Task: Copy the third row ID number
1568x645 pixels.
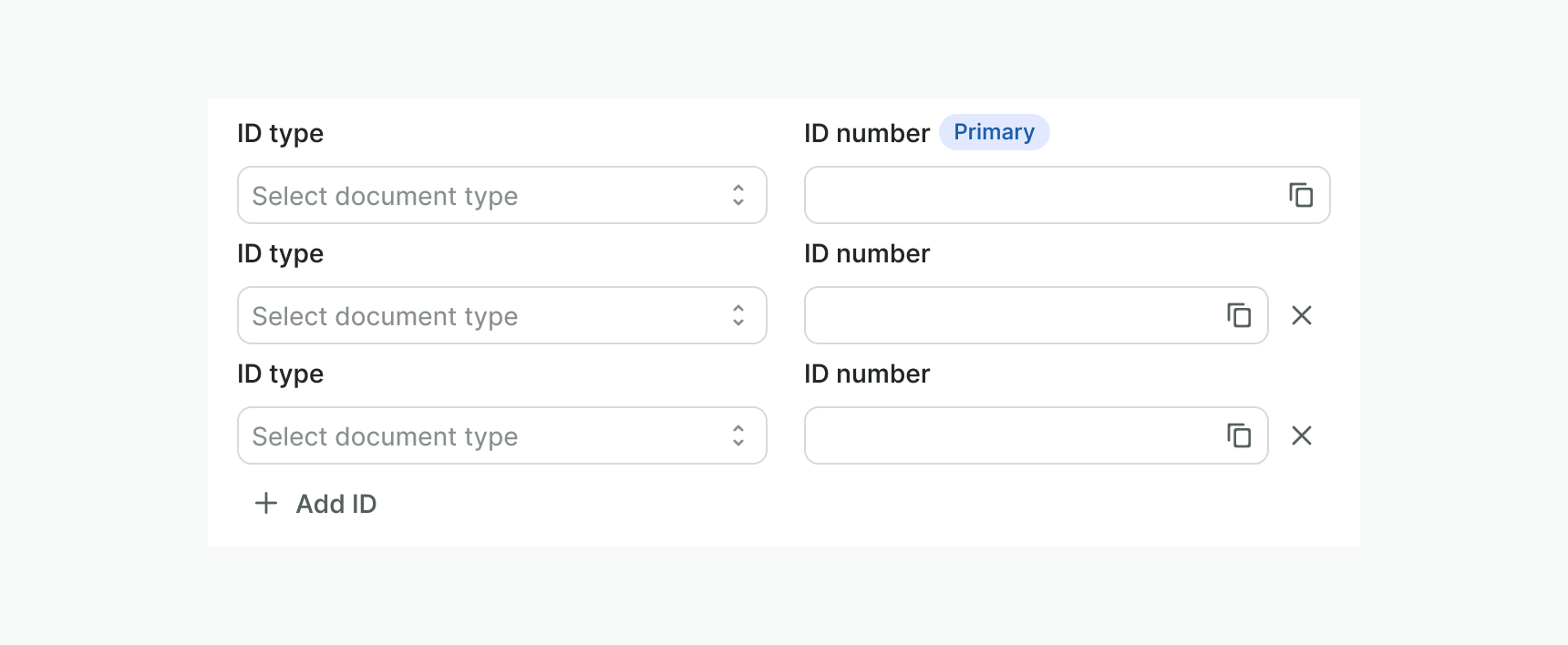Action: pyautogui.click(x=1239, y=435)
